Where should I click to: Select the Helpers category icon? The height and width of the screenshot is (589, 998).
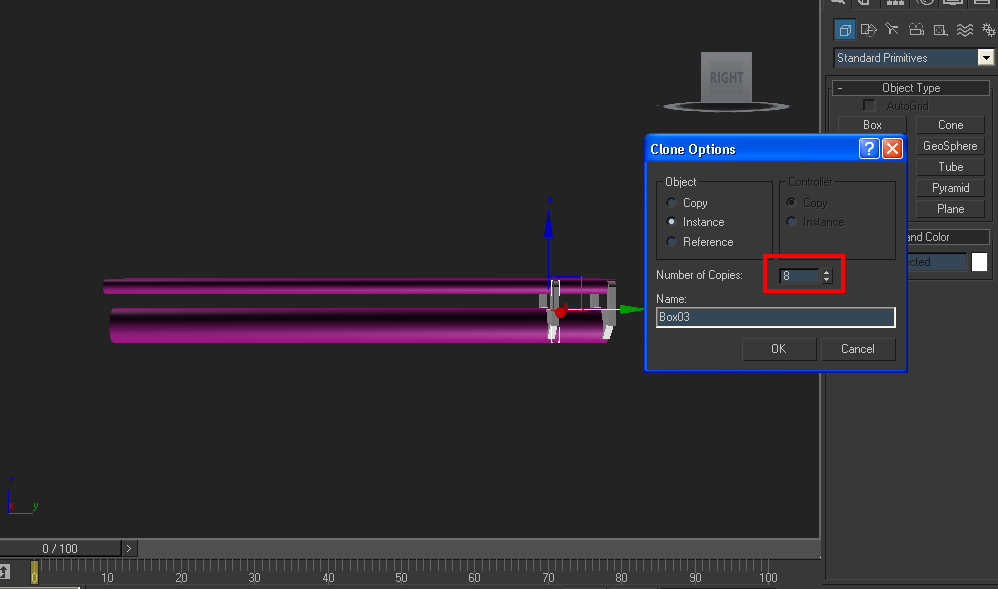[x=940, y=30]
